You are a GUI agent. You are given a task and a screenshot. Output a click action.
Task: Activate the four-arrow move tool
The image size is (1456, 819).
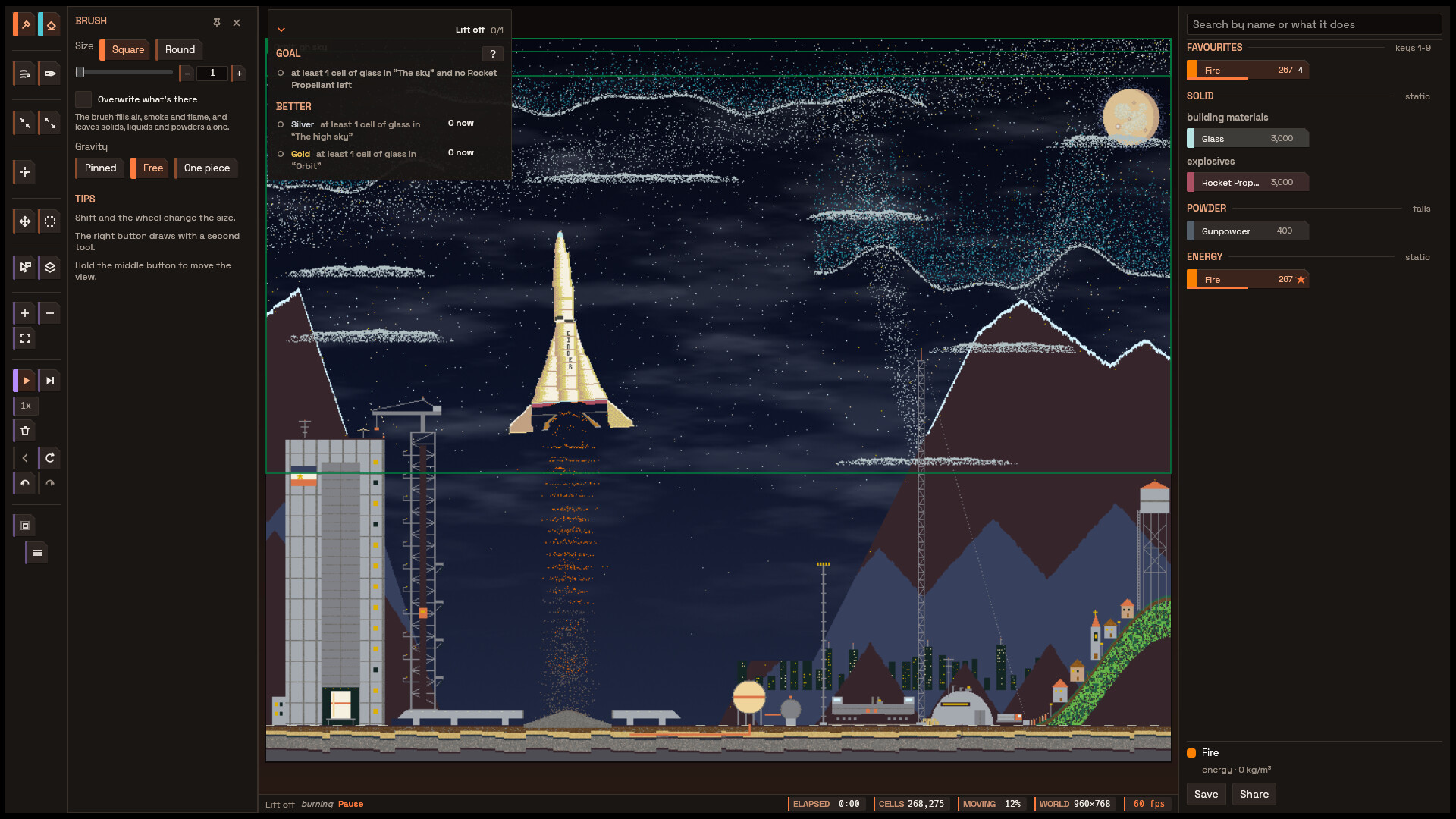(x=25, y=221)
